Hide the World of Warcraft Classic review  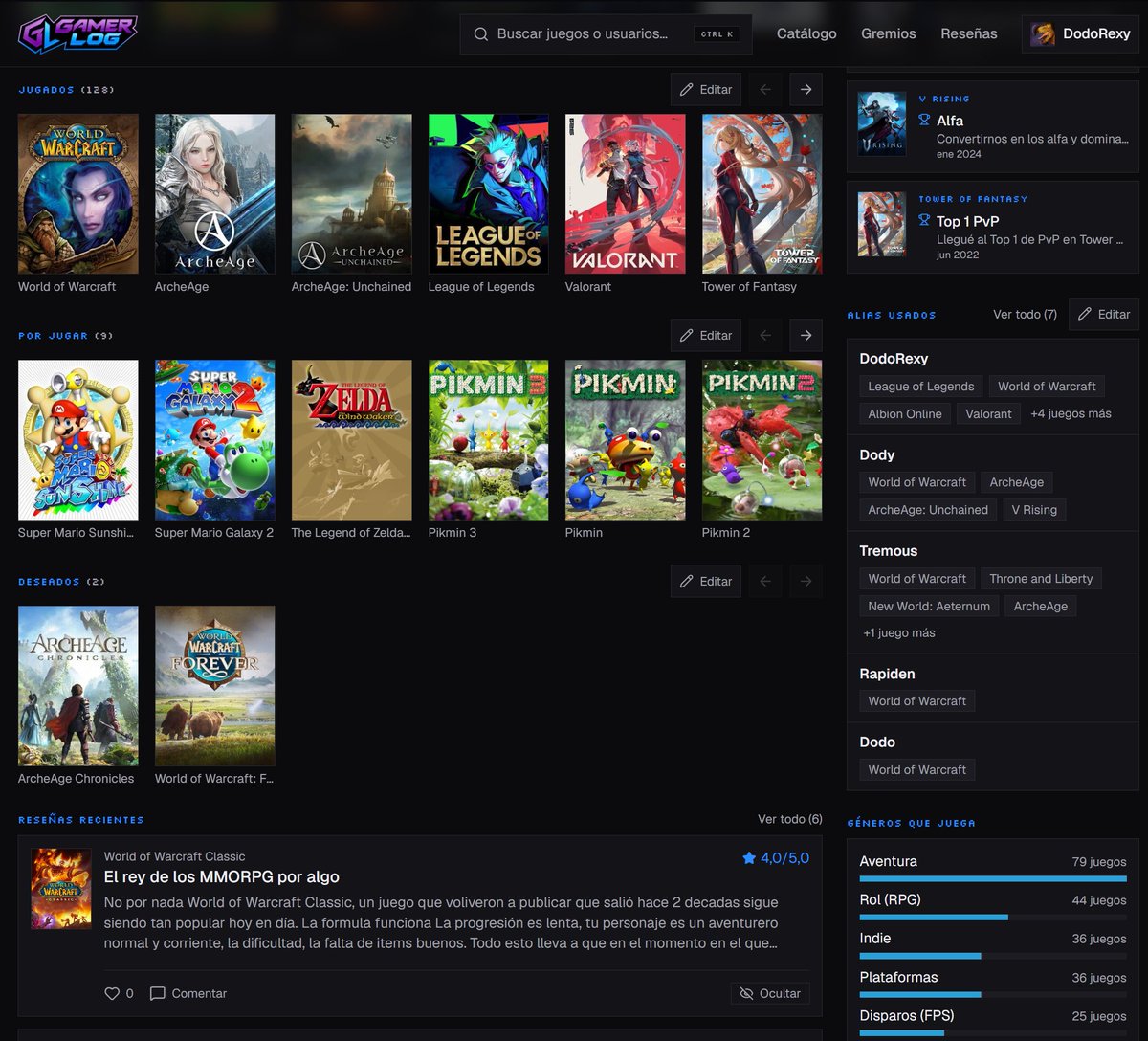pyautogui.click(x=770, y=993)
